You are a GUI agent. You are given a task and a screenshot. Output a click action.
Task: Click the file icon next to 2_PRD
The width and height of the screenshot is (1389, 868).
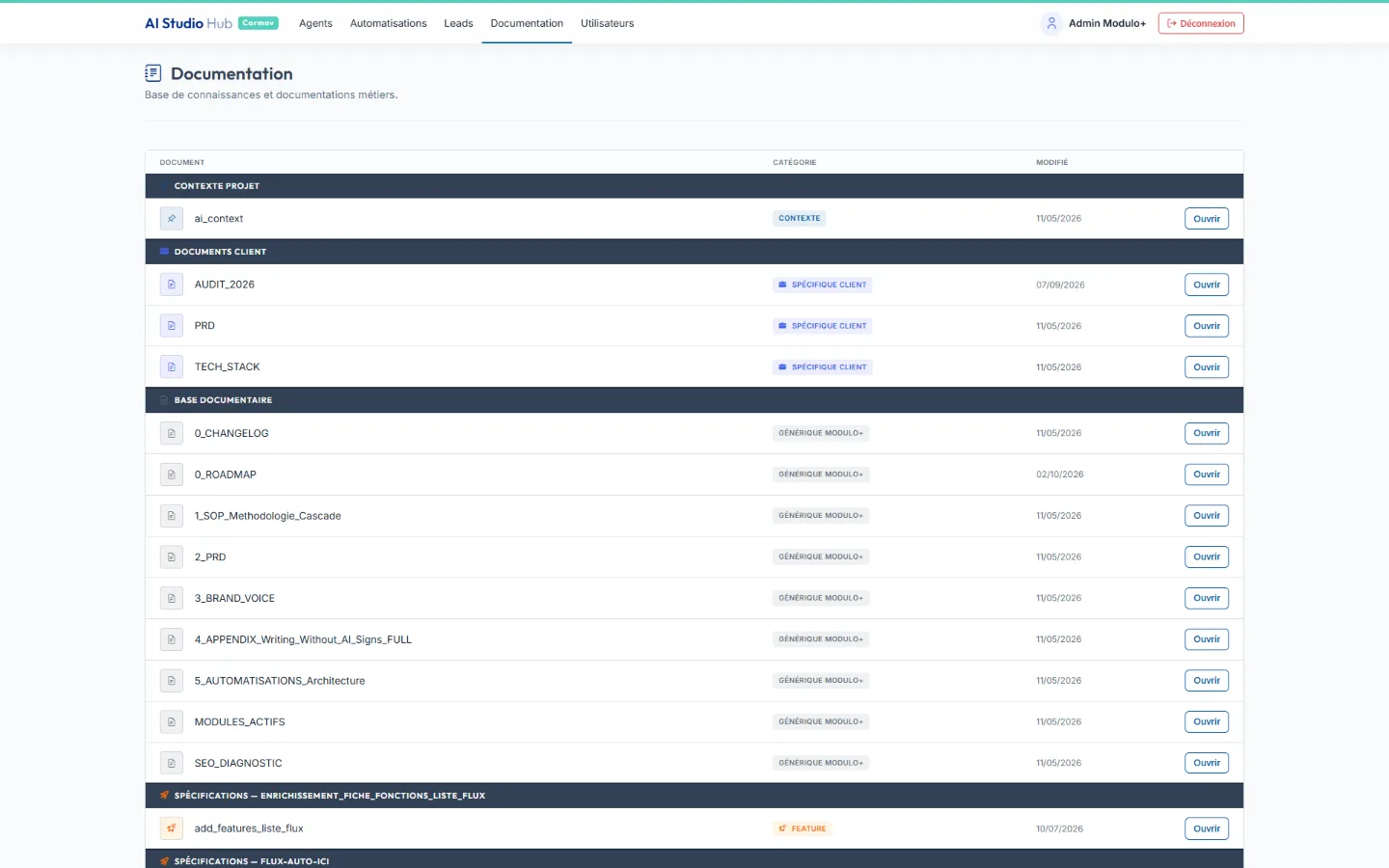tap(172, 557)
